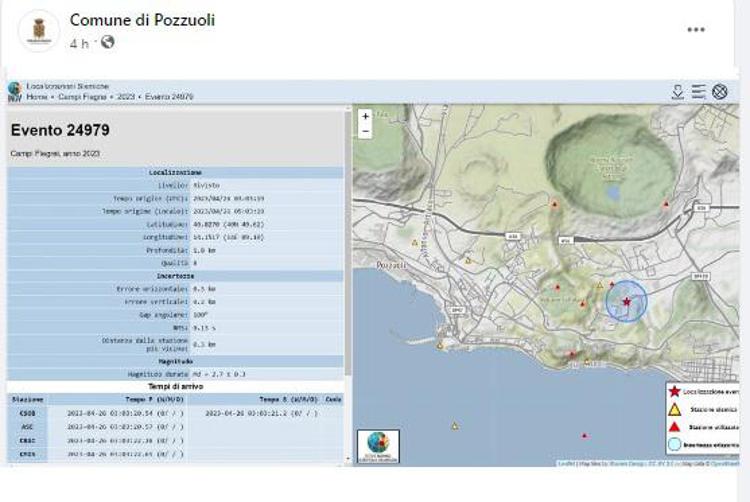Screen dimensions: 750x502
Task: Open the post's 4 h timestamp link
Action: click(x=80, y=43)
